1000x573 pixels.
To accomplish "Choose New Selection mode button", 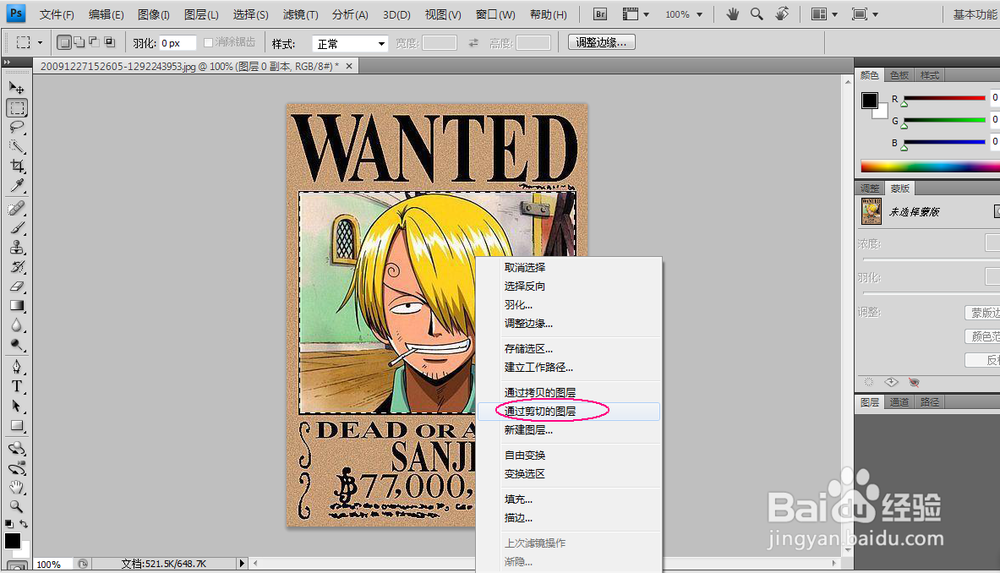I will (x=64, y=43).
